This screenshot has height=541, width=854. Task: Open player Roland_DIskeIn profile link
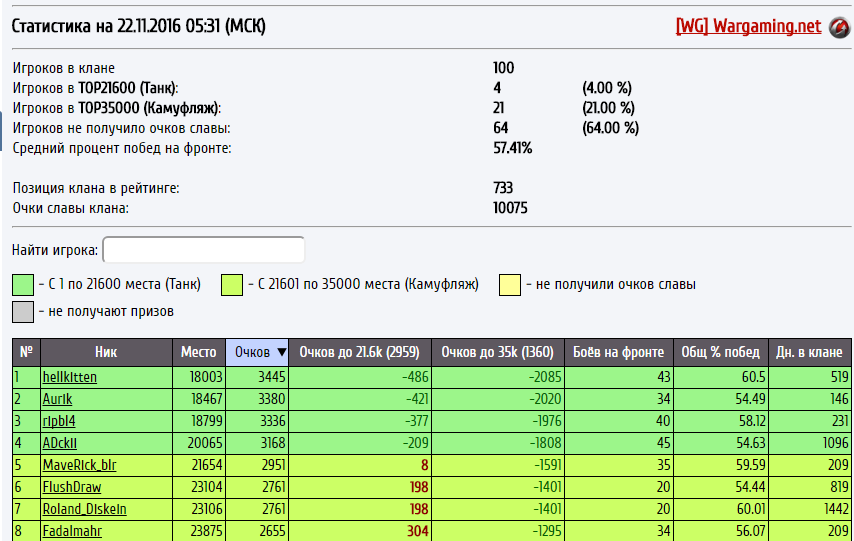click(84, 509)
